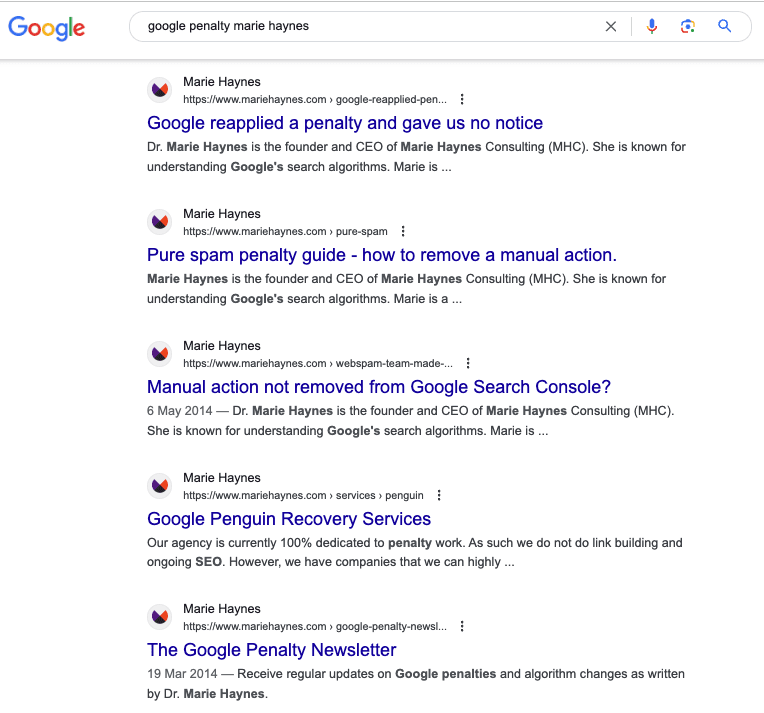
Task: Click favicon of the reapplied penalty result
Action: [x=160, y=90]
